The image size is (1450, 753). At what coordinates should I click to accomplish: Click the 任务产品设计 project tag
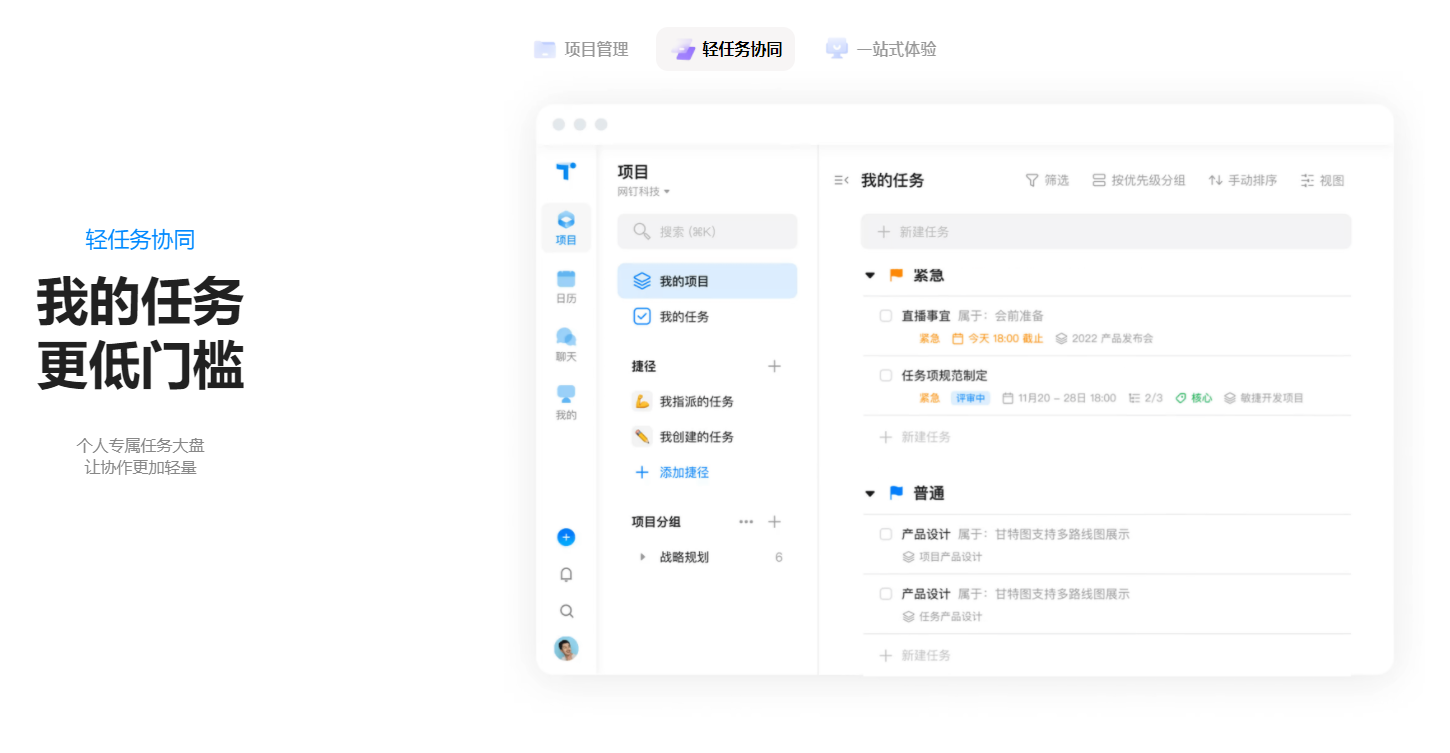point(942,616)
